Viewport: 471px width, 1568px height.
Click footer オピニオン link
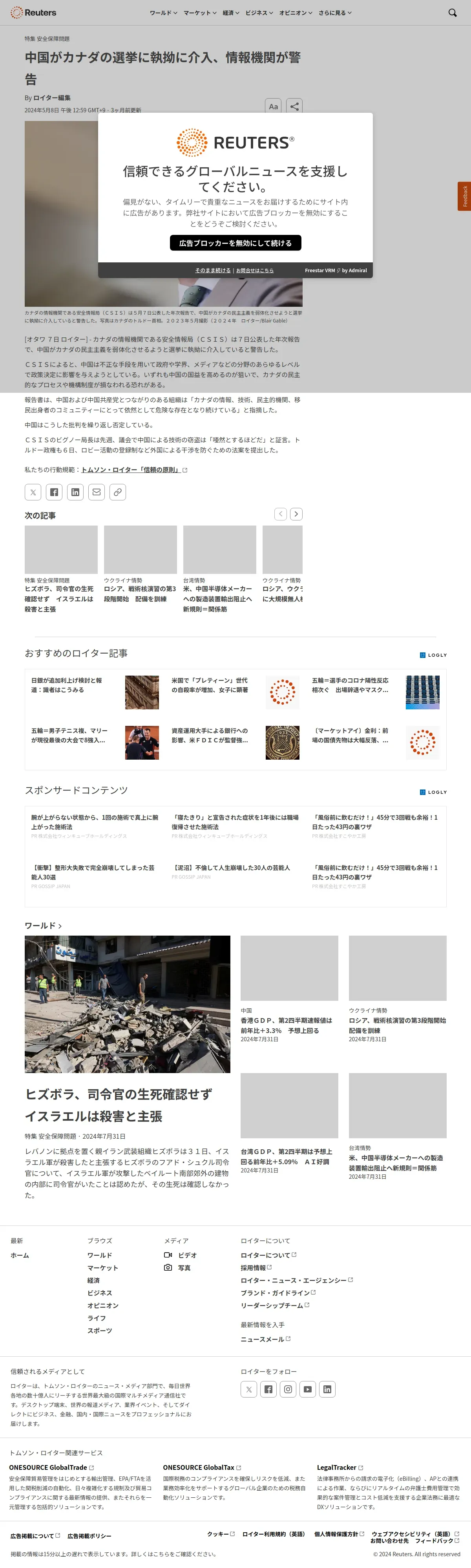point(103,1306)
